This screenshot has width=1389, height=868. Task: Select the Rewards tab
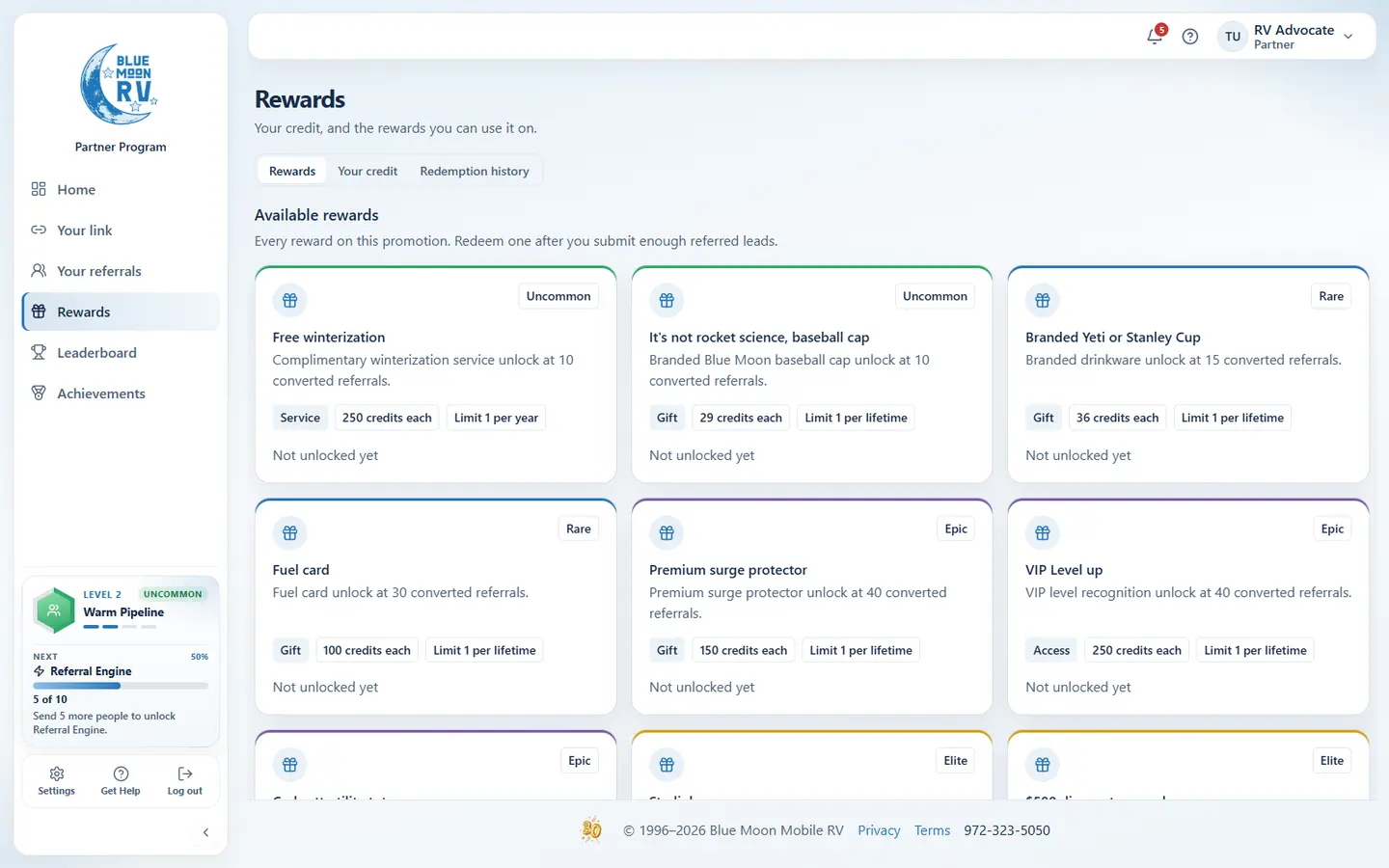[292, 171]
